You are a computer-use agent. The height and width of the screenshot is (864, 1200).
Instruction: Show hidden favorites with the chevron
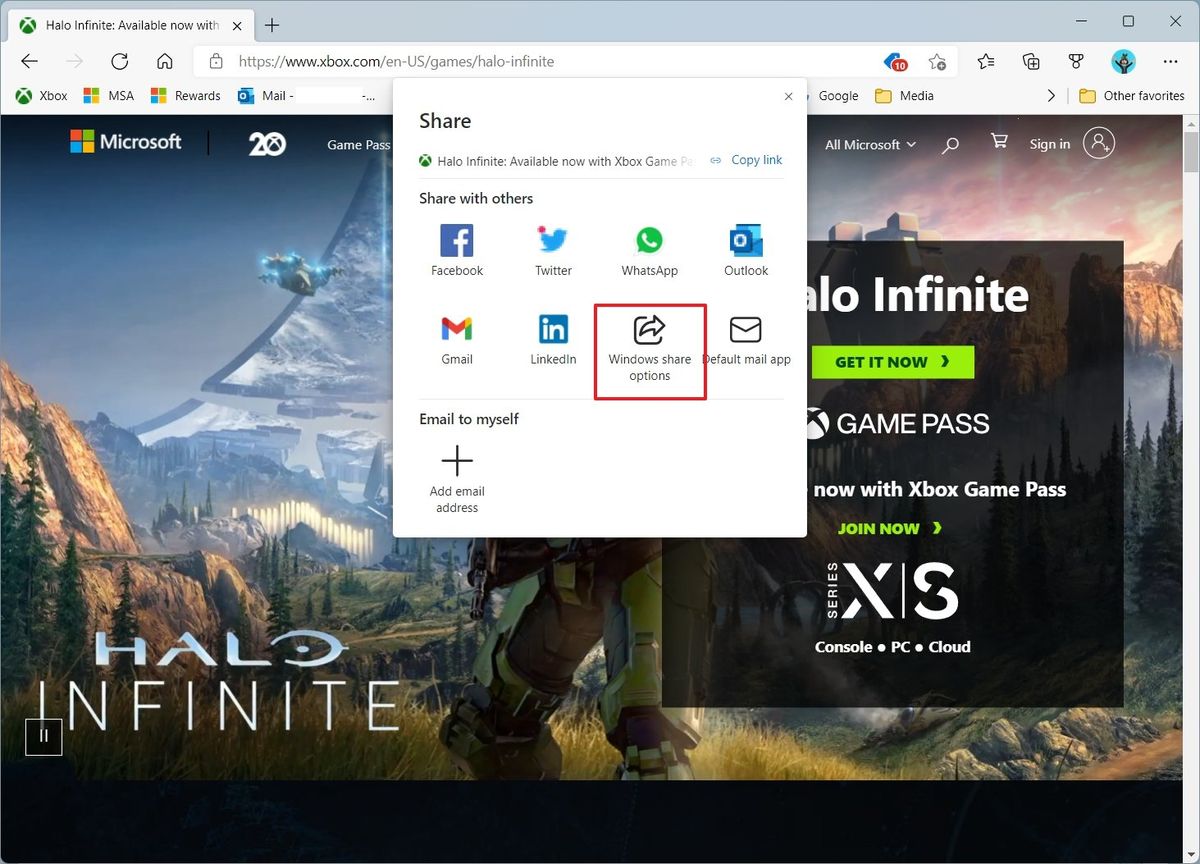pos(1051,95)
